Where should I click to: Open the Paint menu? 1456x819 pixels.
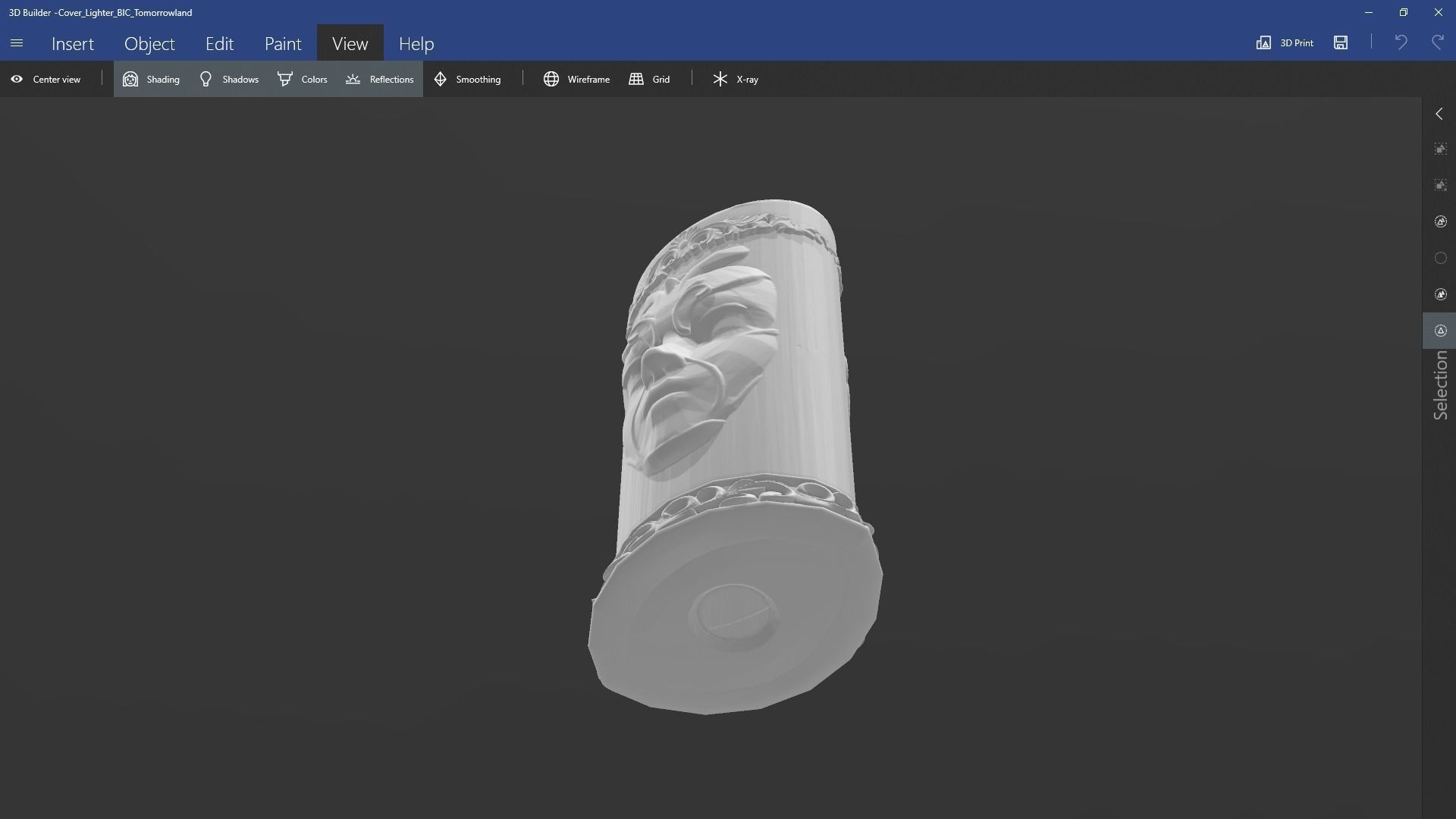(283, 43)
